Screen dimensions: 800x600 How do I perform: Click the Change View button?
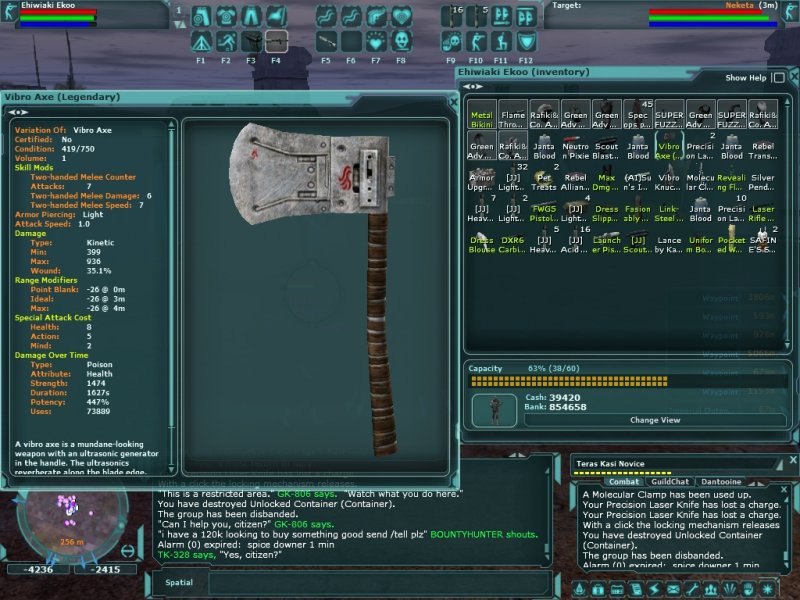click(x=655, y=420)
